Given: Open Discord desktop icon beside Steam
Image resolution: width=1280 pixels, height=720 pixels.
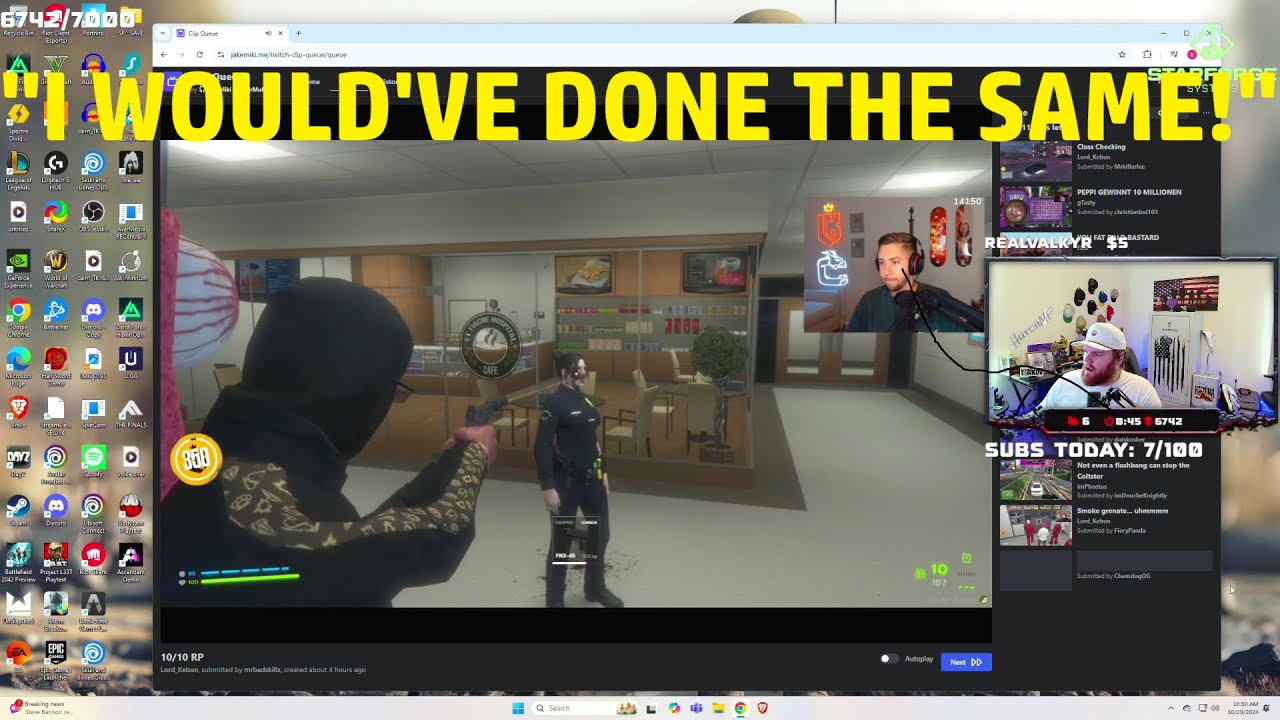Looking at the screenshot, I should point(56,510).
